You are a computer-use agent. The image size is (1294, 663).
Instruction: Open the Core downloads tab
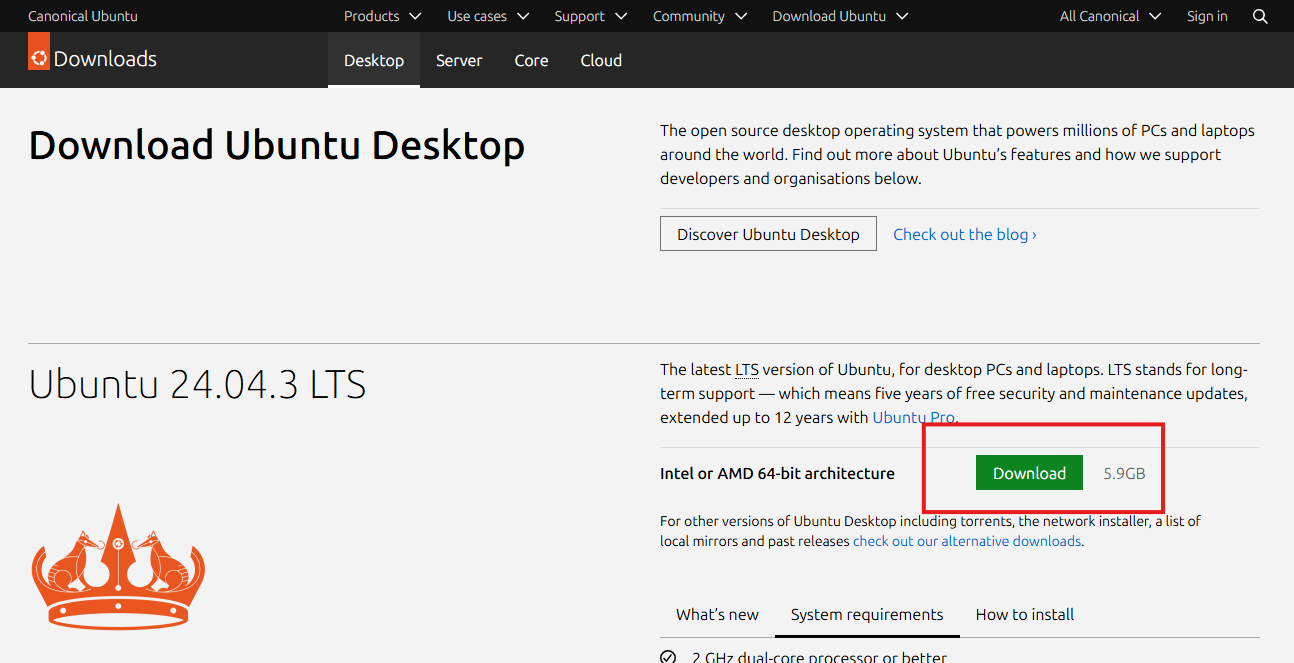(531, 60)
